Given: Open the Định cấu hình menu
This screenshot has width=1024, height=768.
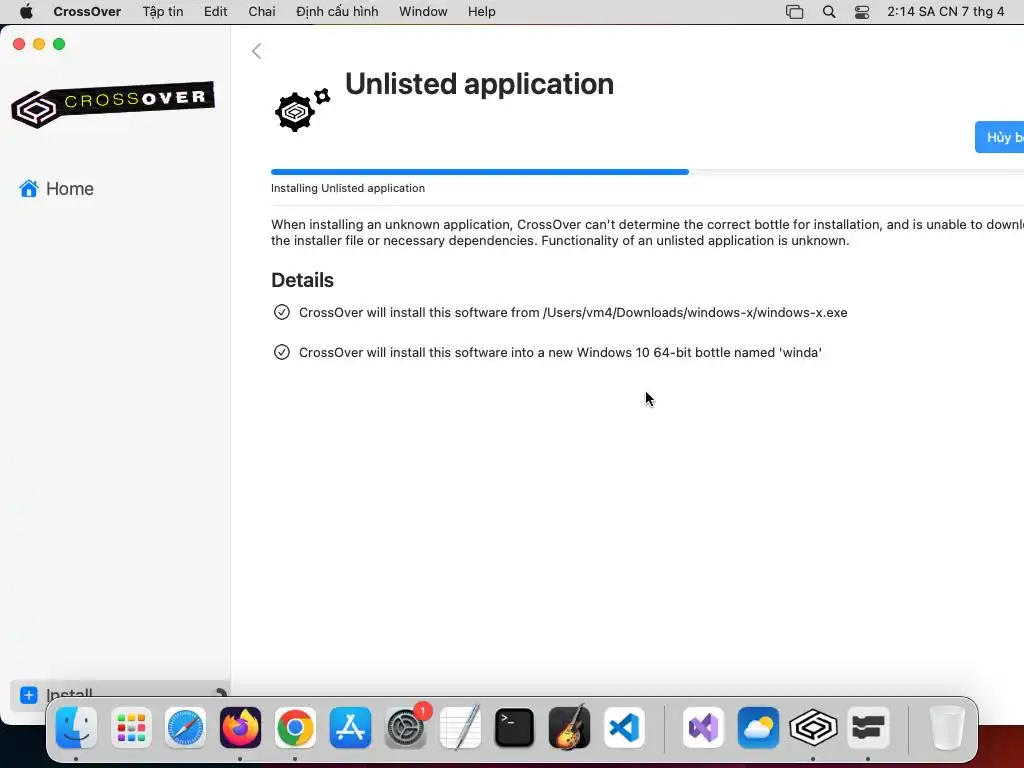Looking at the screenshot, I should click(x=337, y=12).
